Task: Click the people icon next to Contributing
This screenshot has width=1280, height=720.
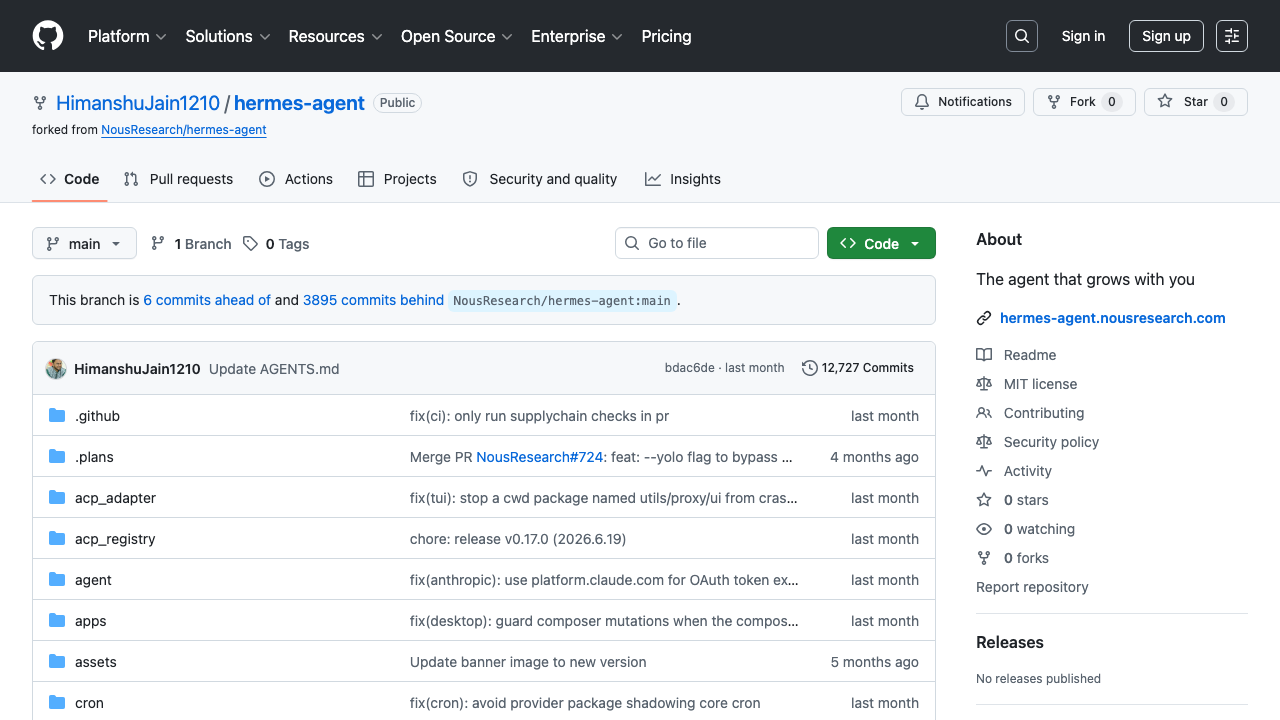Action: pyautogui.click(x=984, y=413)
